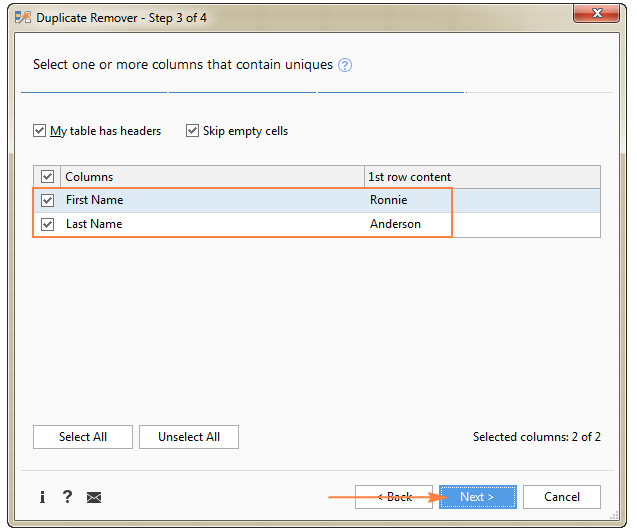Click the help icon beside the heading
The image size is (637, 531).
point(345,65)
